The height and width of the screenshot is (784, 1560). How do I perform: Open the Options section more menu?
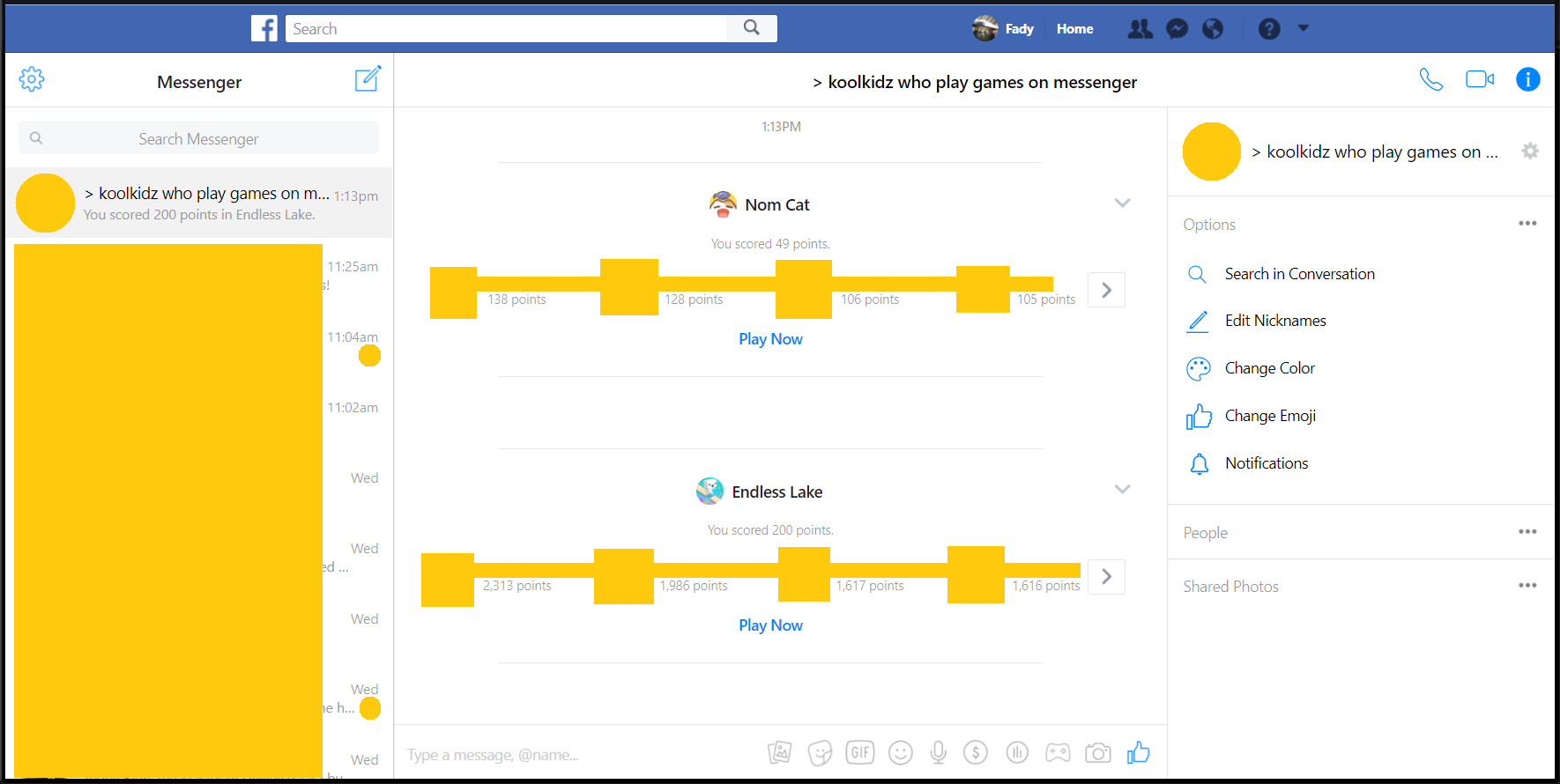[1527, 223]
